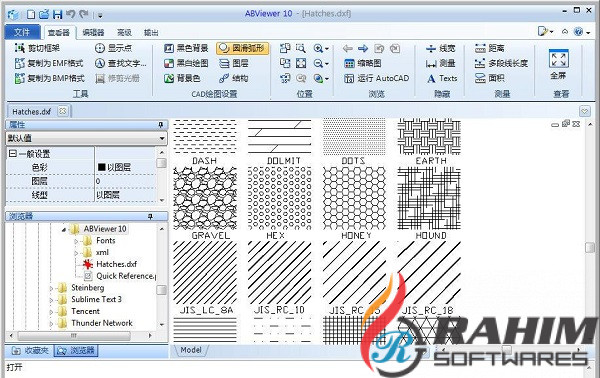The image size is (600, 378).
Task: Select the Model layout tab
Action: pos(191,350)
